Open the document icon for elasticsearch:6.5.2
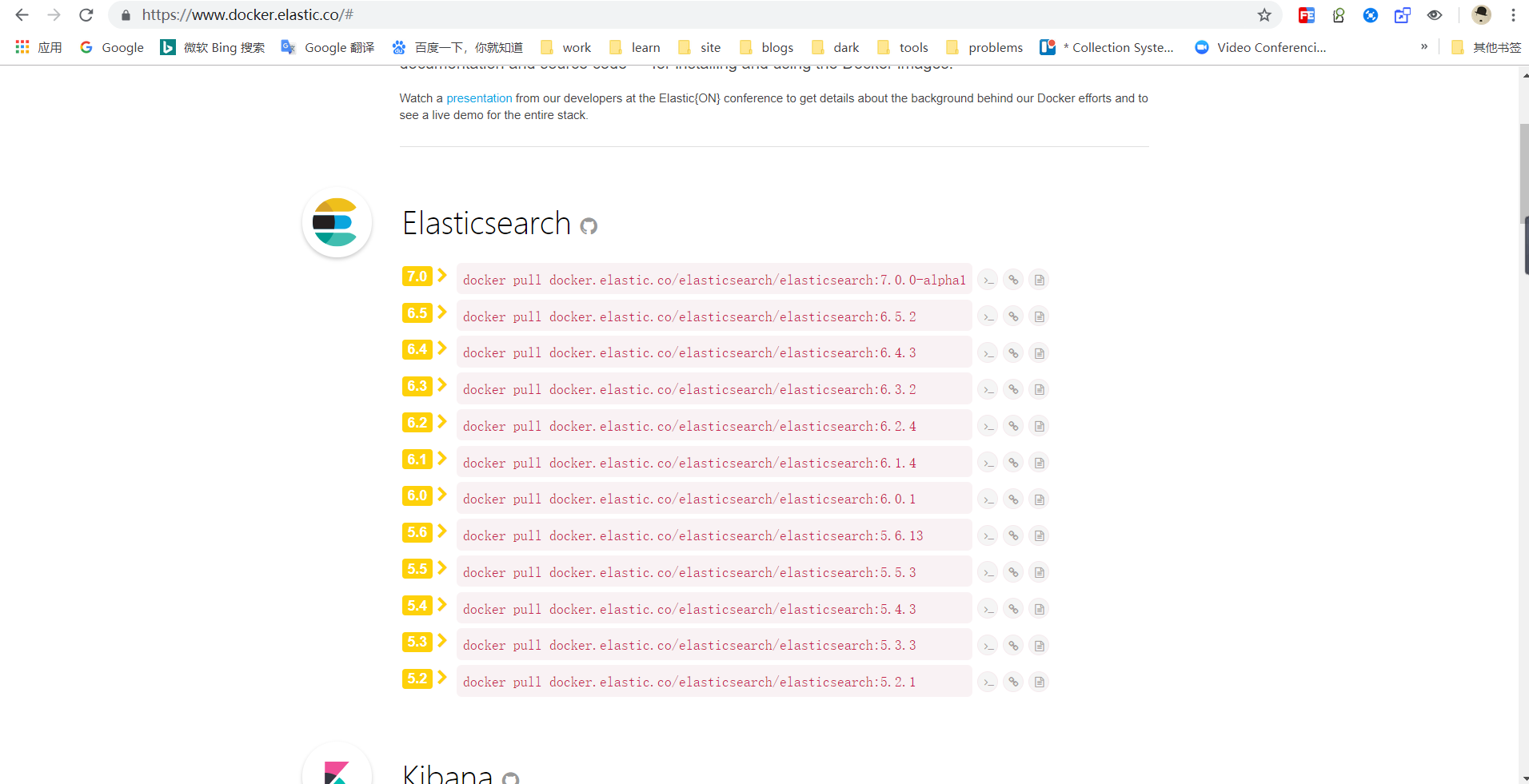 (1039, 316)
